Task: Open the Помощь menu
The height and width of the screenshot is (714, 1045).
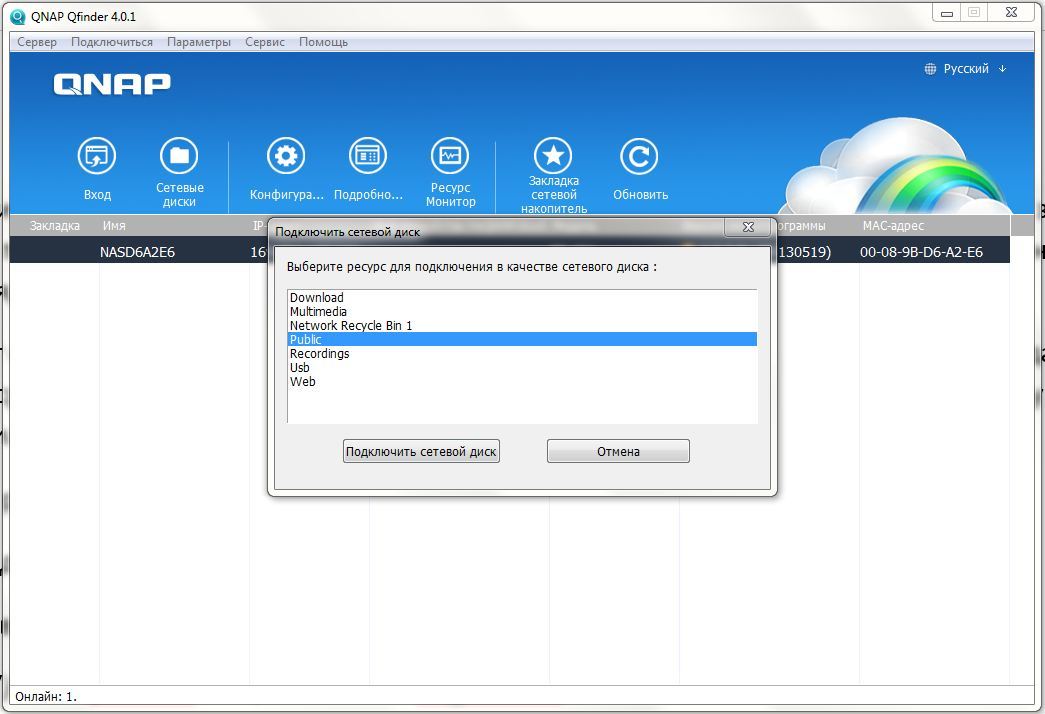Action: click(323, 42)
